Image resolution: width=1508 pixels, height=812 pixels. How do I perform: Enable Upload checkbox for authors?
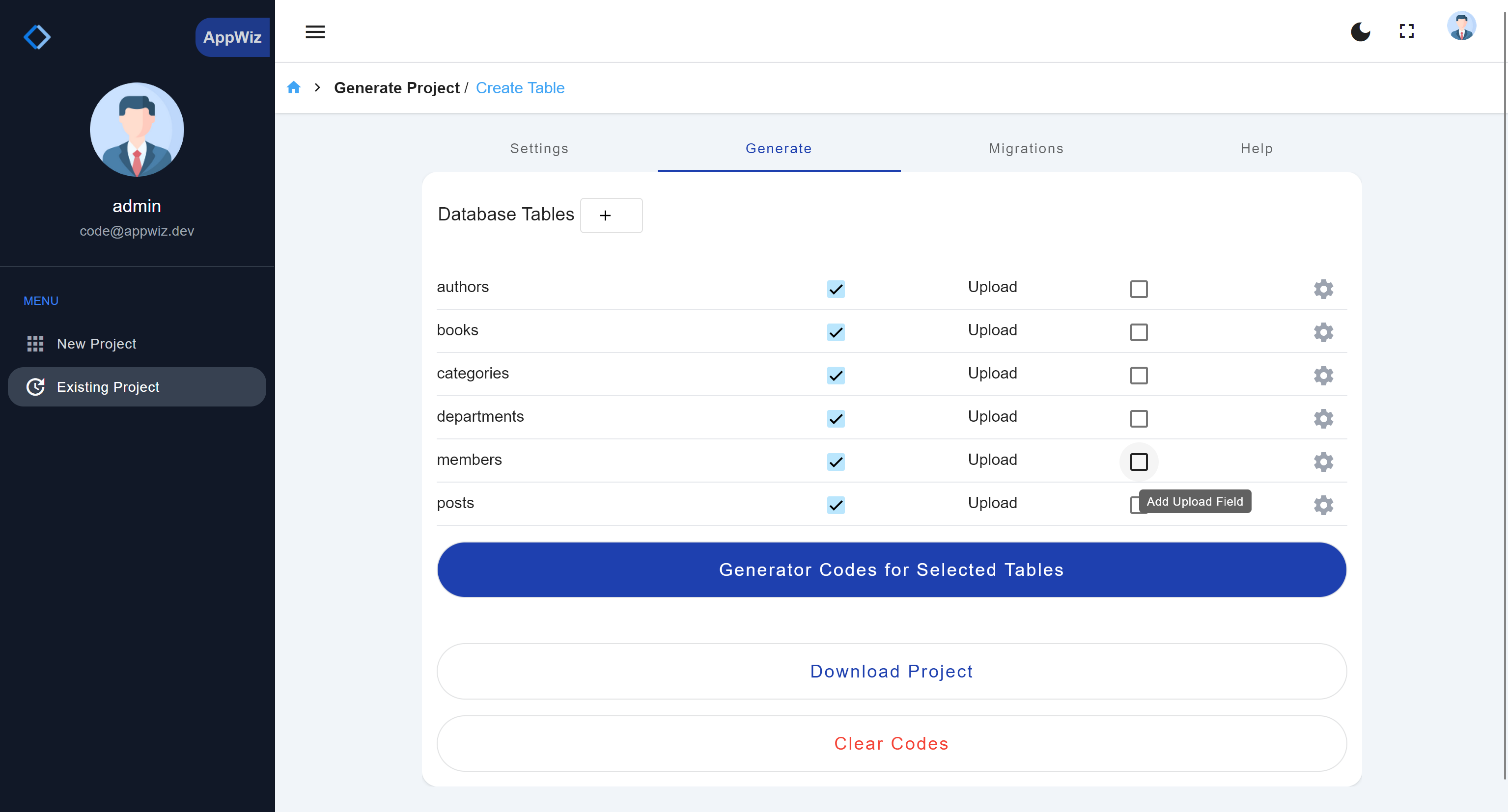pos(1139,289)
